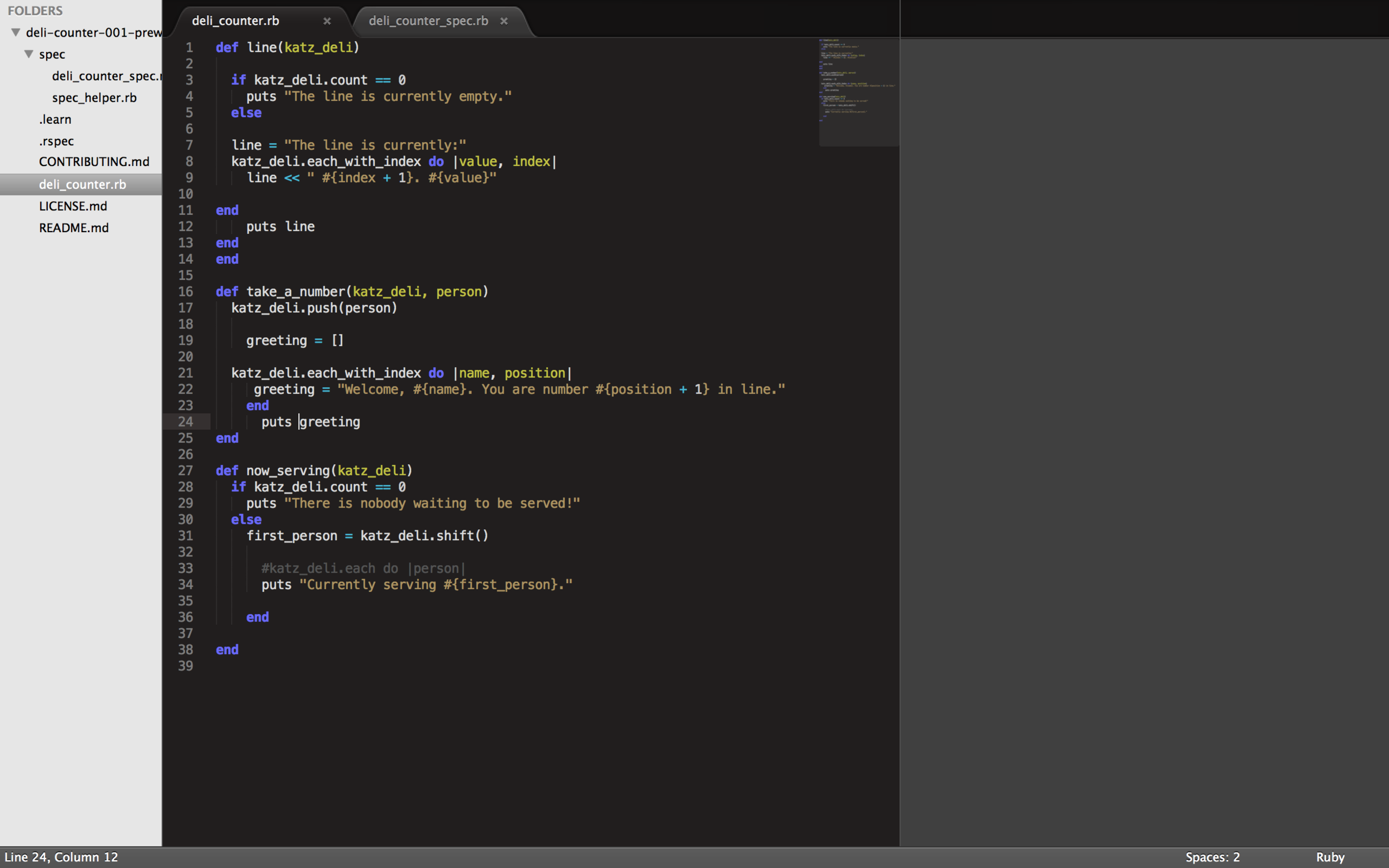Screen dimensions: 1389x868
Task: Click line number 16 in the gutter
Action: pos(186,292)
